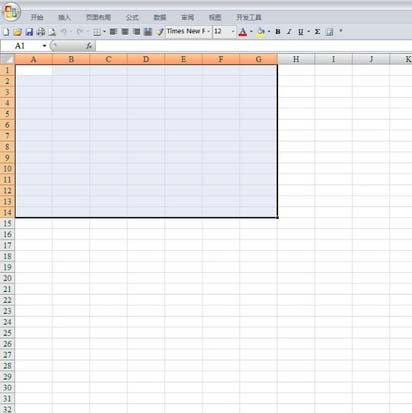Create a new workbook with New icon
The width and height of the screenshot is (412, 413).
tap(6, 32)
